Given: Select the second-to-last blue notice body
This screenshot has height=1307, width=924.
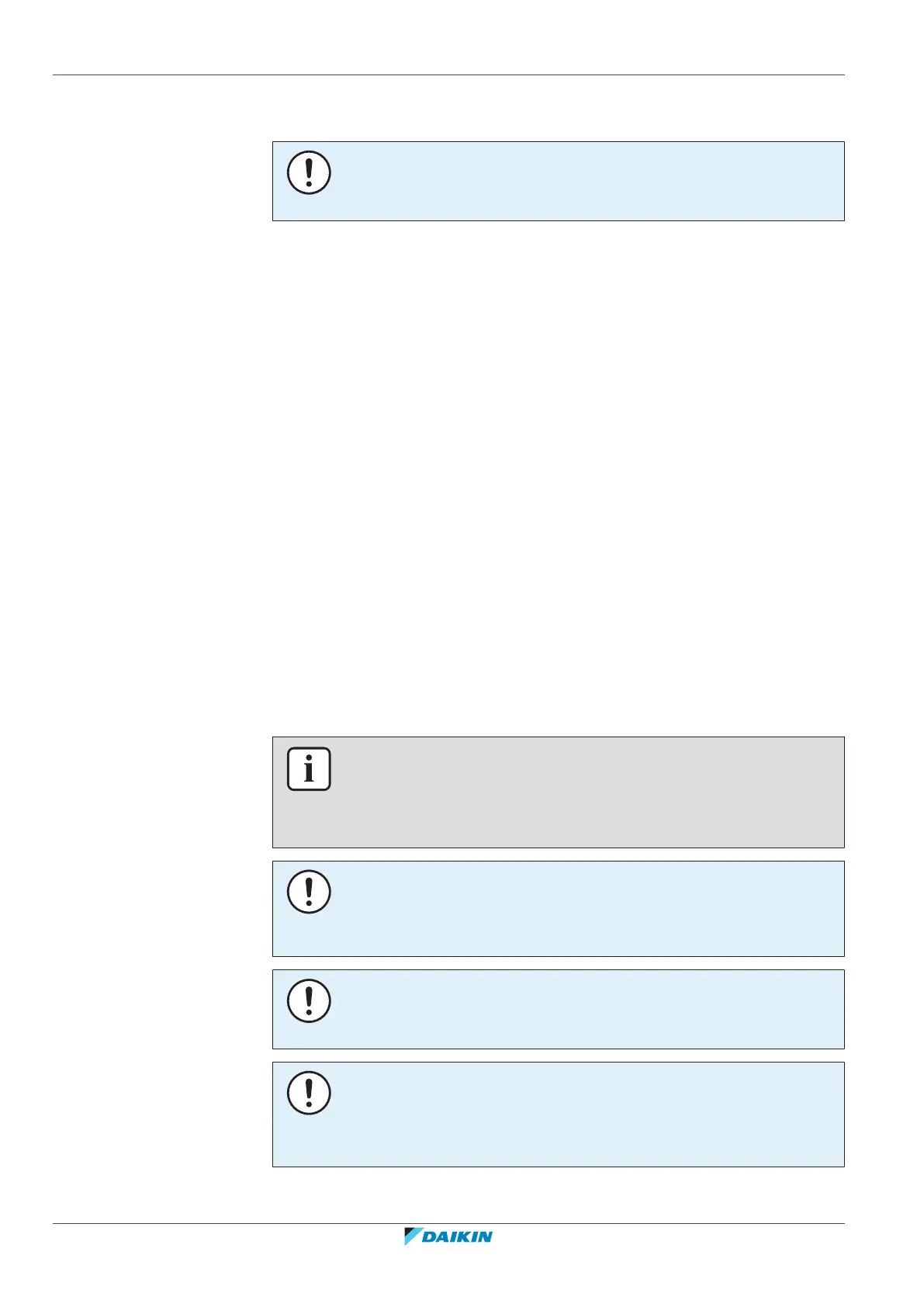Looking at the screenshot, I should 558,1009.
